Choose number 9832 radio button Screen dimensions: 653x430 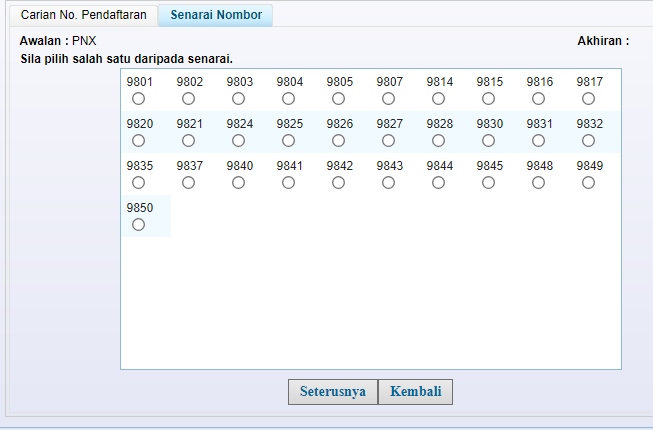[x=588, y=141]
